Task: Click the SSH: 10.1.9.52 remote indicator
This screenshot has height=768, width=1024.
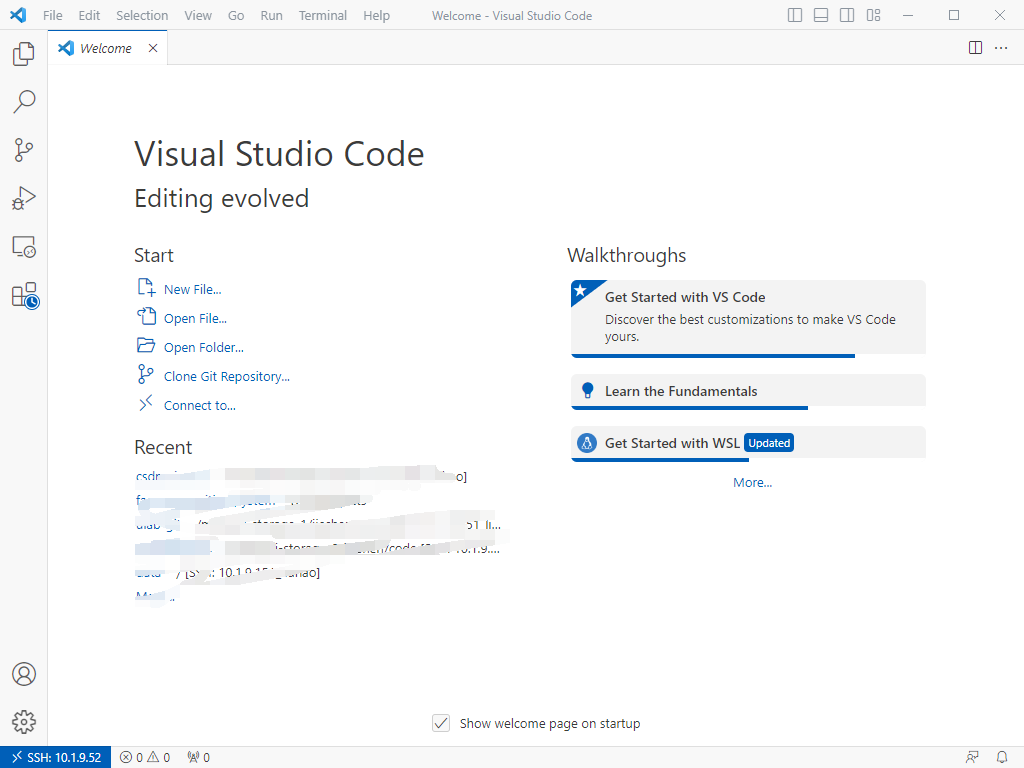Action: coord(56,758)
